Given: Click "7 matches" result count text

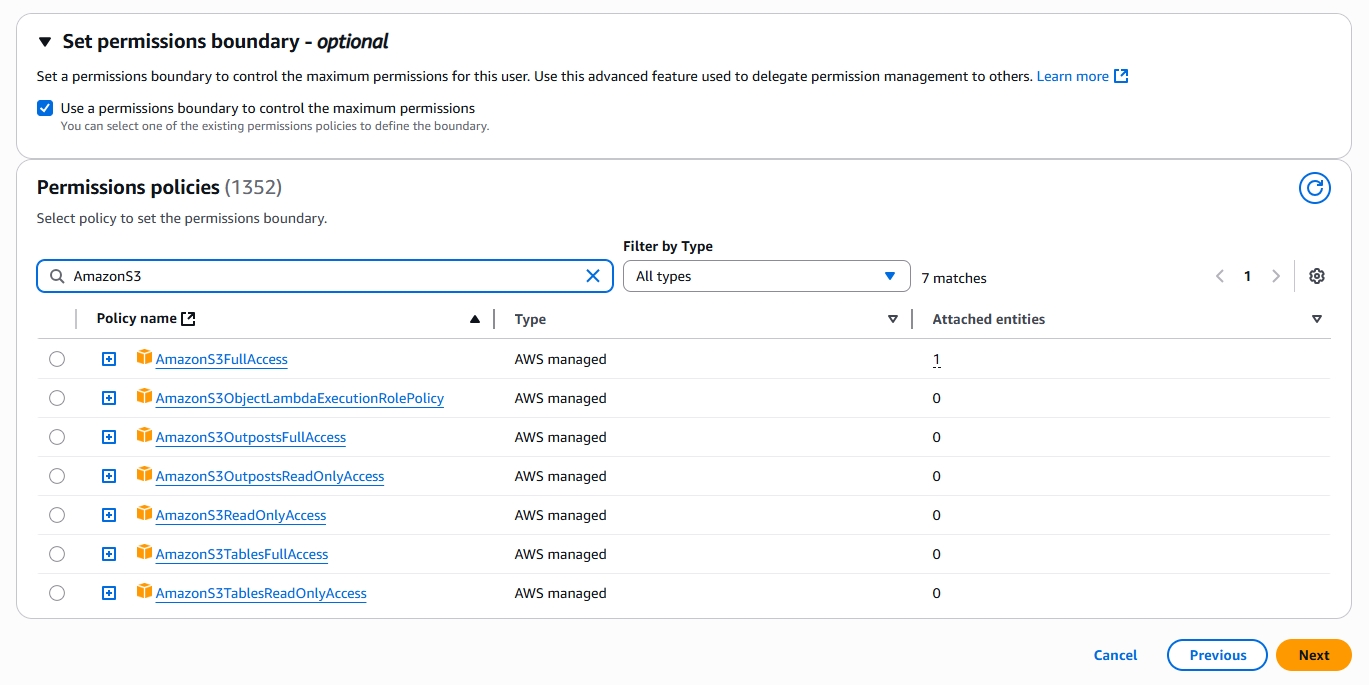Looking at the screenshot, I should point(954,278).
